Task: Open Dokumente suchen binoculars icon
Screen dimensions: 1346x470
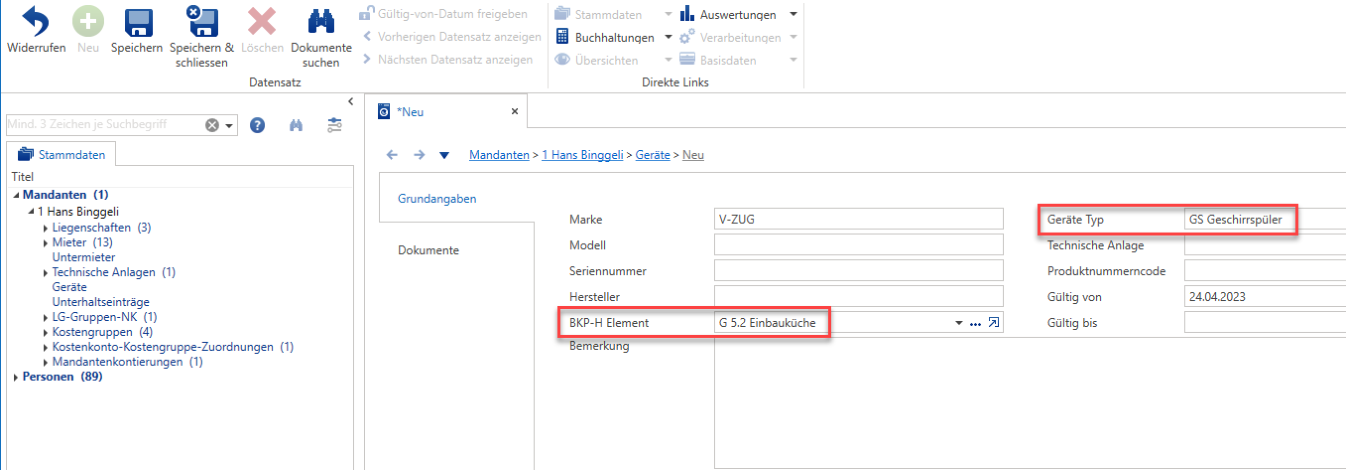Action: (321, 22)
